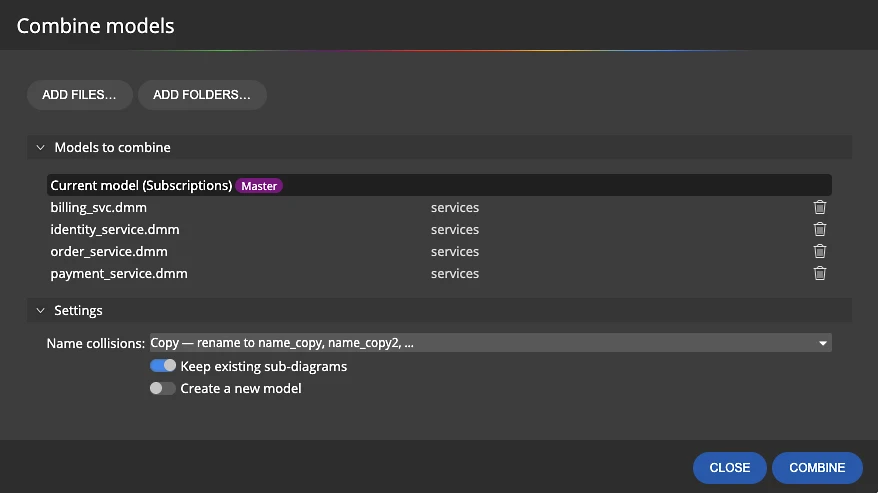
Task: Click services folder text for identity_service.dmm
Action: 455,229
